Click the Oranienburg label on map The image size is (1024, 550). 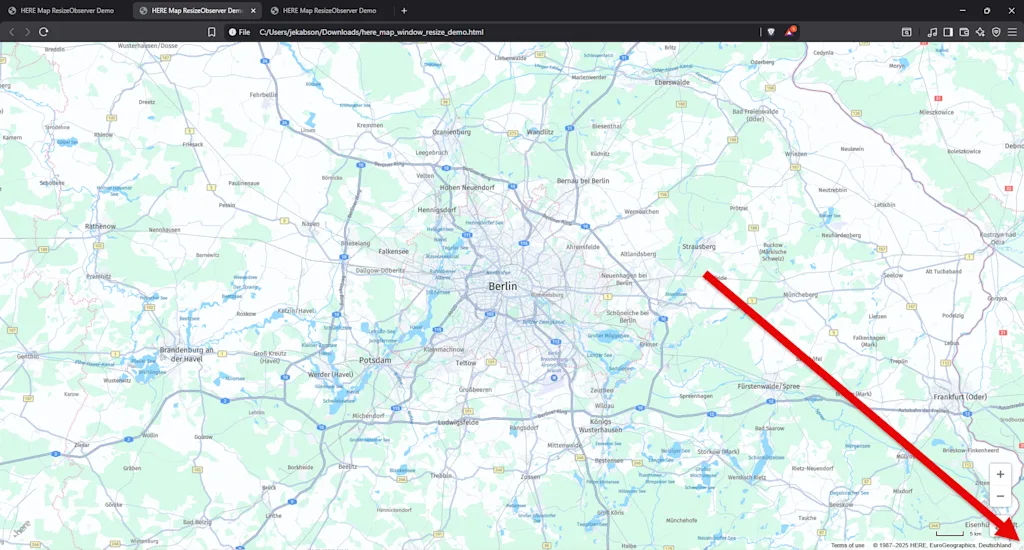coord(451,132)
